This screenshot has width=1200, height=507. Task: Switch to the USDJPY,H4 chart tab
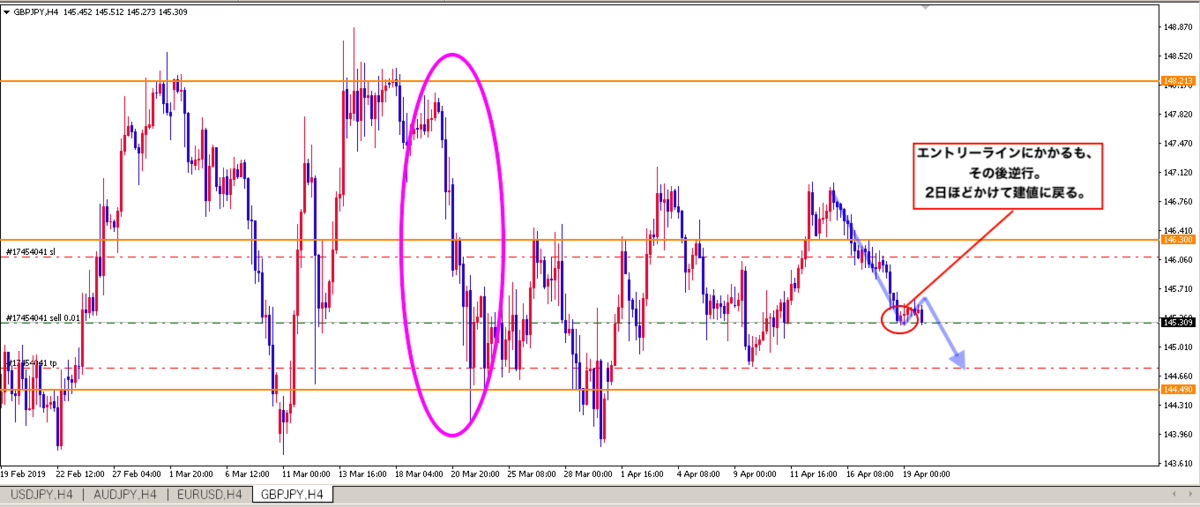[x=41, y=494]
